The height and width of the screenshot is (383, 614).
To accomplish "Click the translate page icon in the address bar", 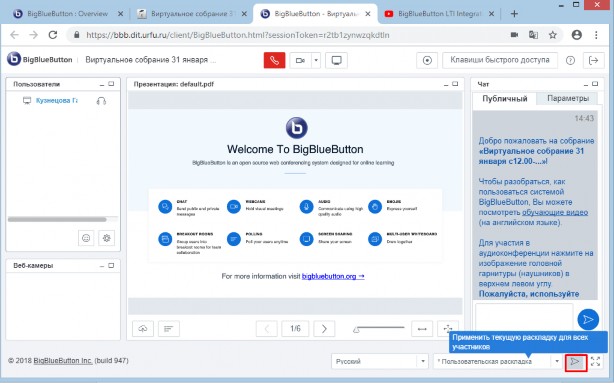I will click(x=533, y=35).
